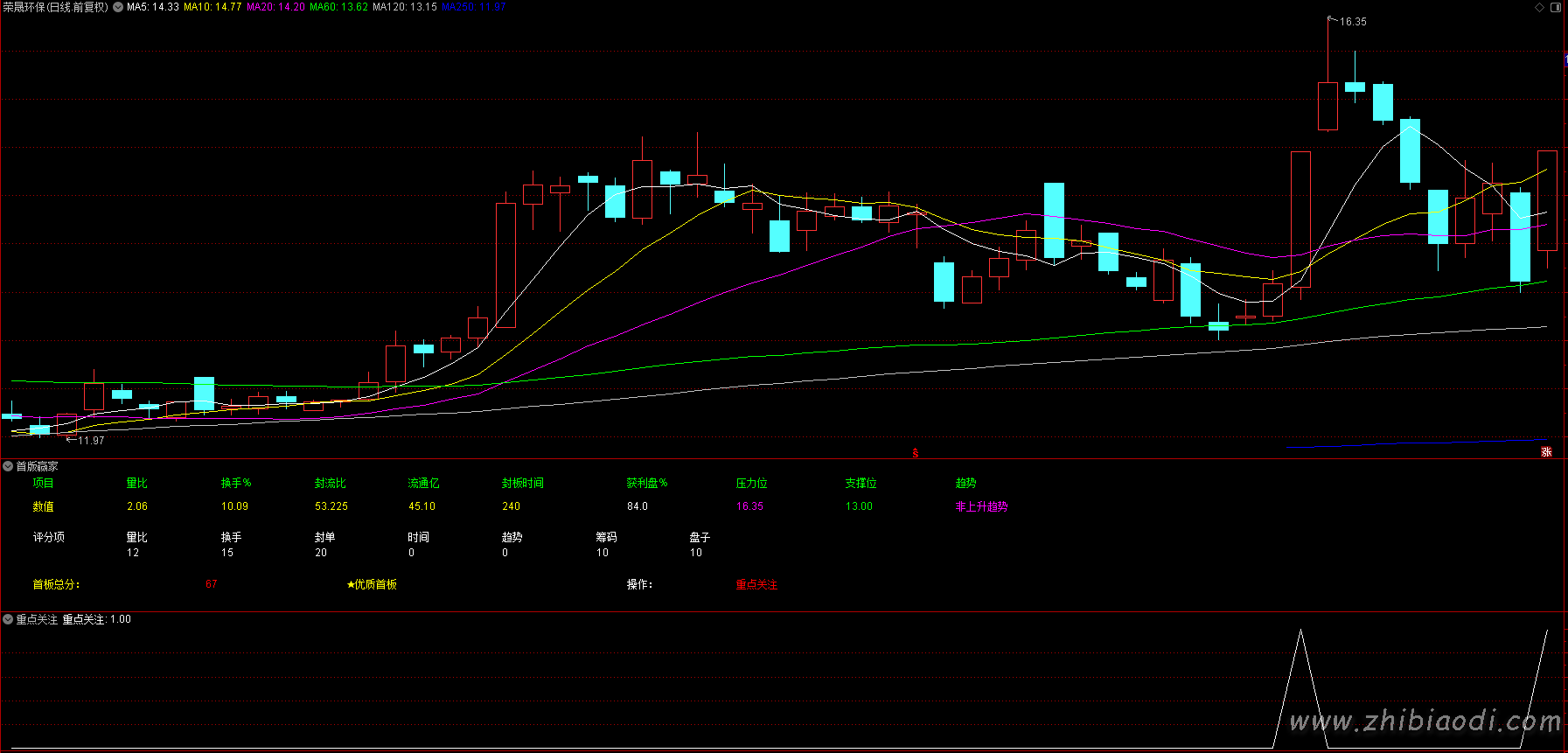1568x753 pixels.
Task: Toggle the side panel icon at top right
Action: pyautogui.click(x=1556, y=7)
